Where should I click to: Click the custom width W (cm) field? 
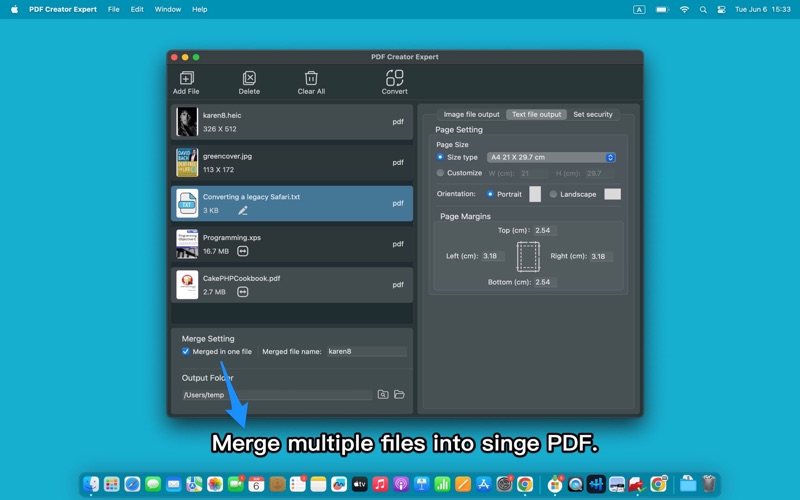pyautogui.click(x=533, y=173)
